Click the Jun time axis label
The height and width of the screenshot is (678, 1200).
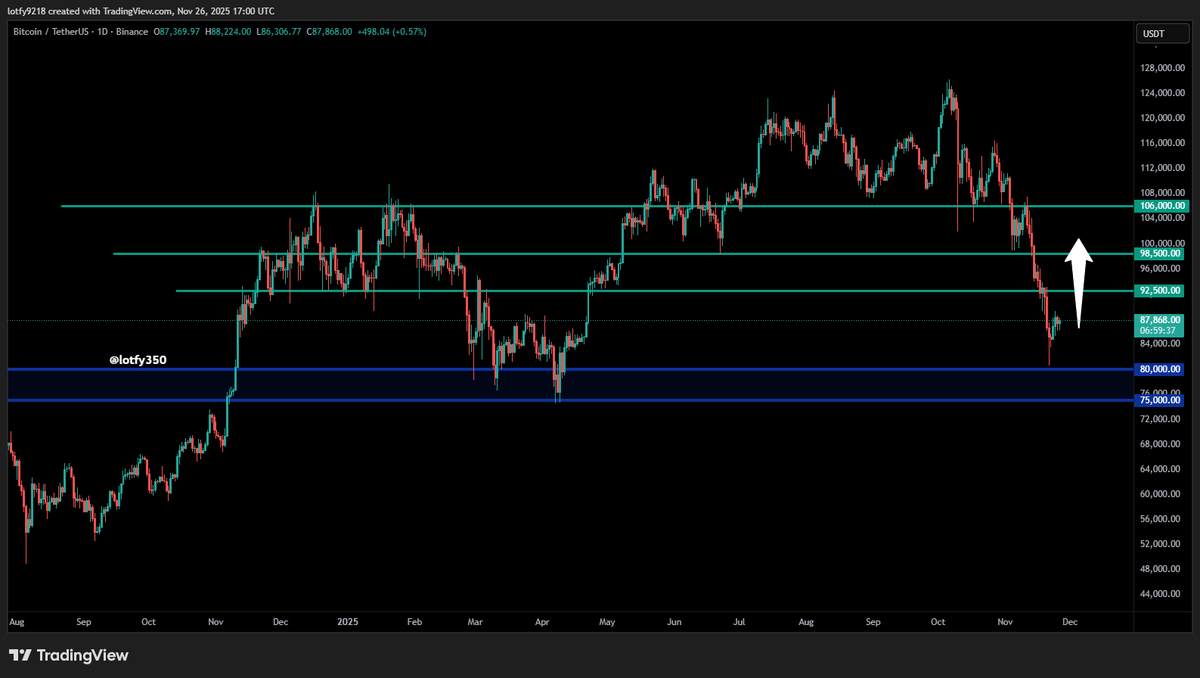[x=674, y=621]
